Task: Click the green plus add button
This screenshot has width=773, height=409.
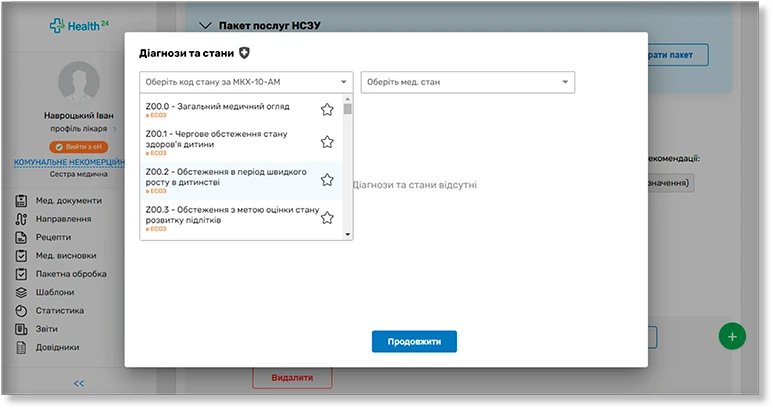Action: [x=732, y=336]
